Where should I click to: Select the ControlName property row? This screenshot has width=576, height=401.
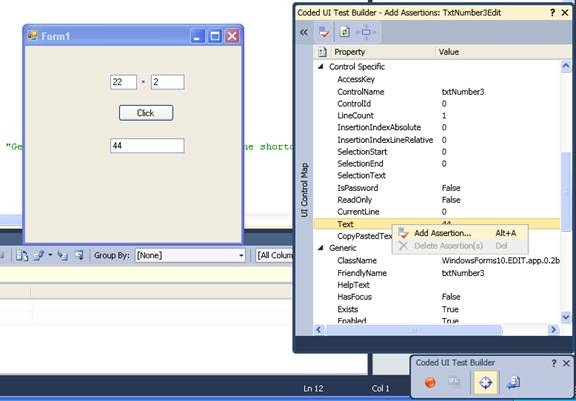437,92
